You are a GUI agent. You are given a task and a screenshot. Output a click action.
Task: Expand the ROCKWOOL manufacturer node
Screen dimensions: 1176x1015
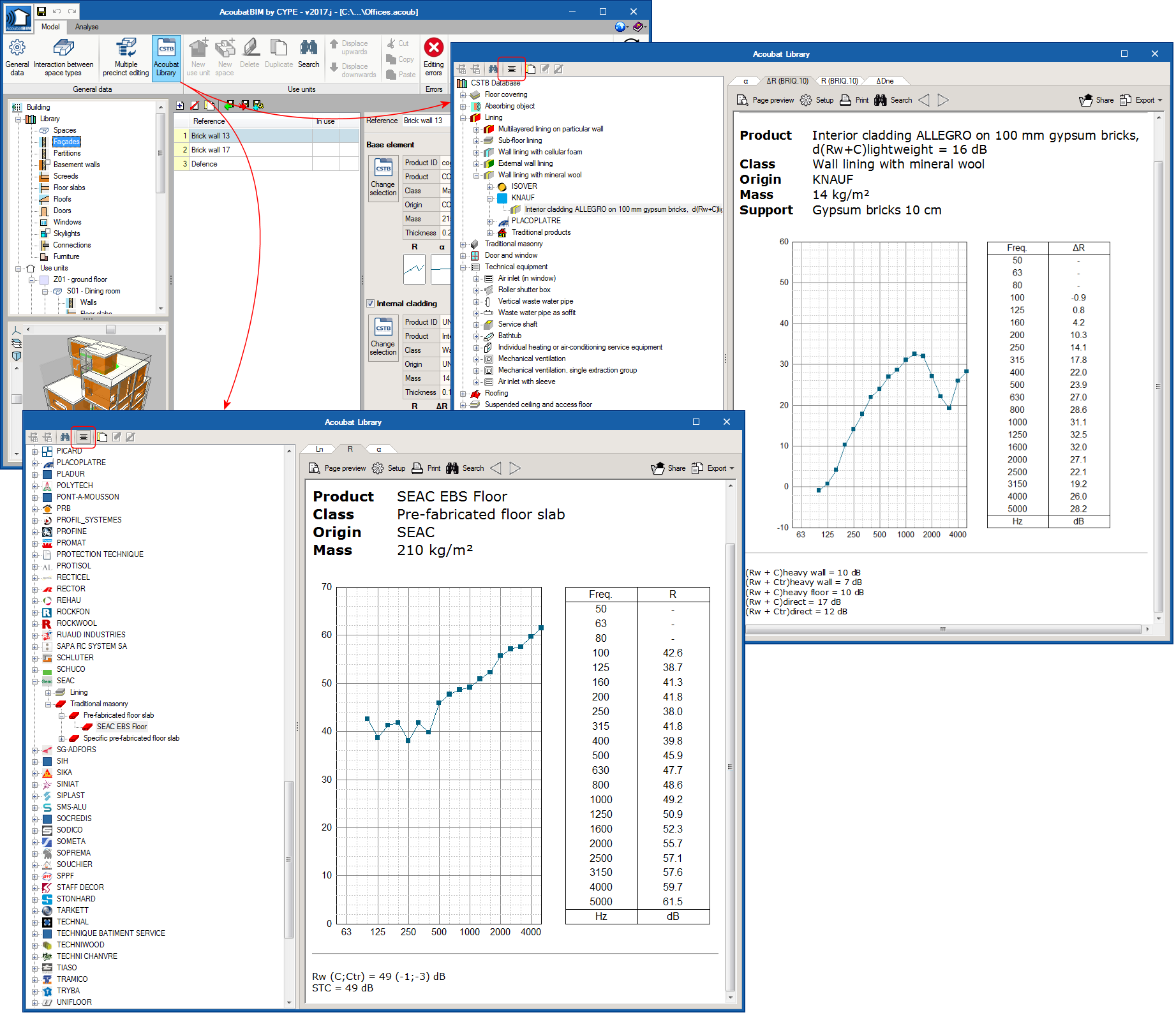pos(34,623)
